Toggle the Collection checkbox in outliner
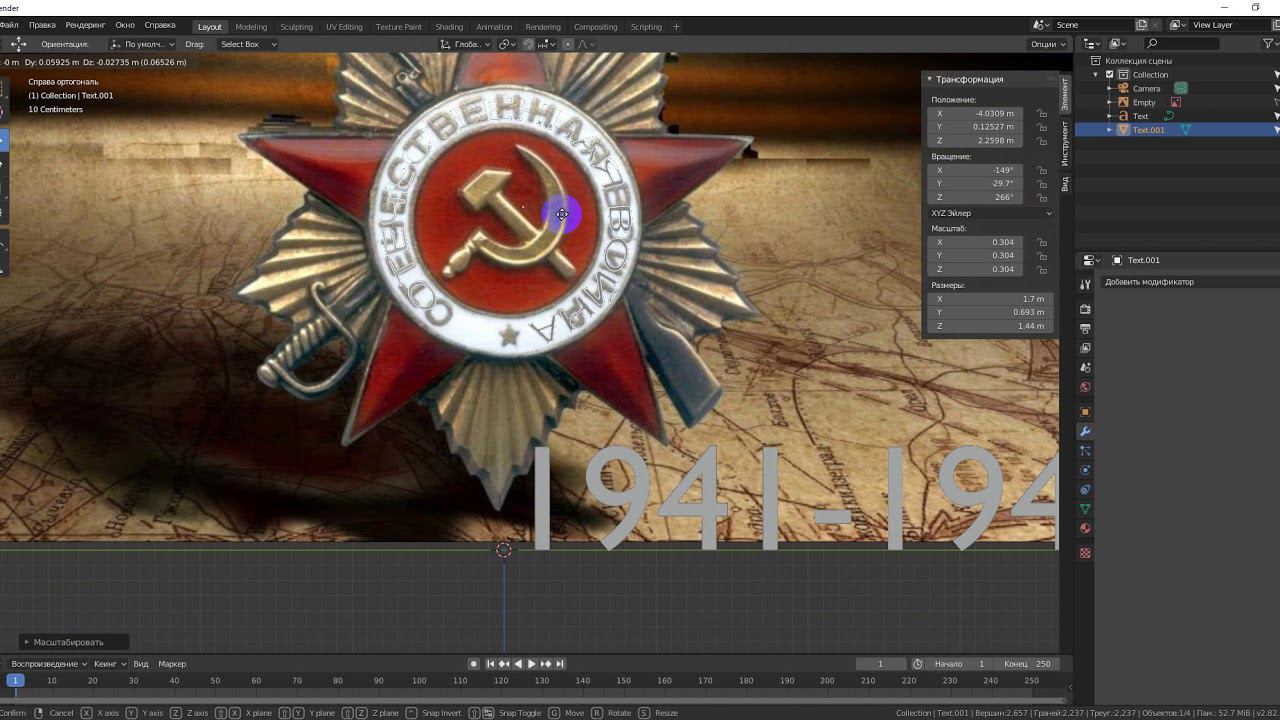This screenshot has height=720, width=1280. (x=1109, y=74)
